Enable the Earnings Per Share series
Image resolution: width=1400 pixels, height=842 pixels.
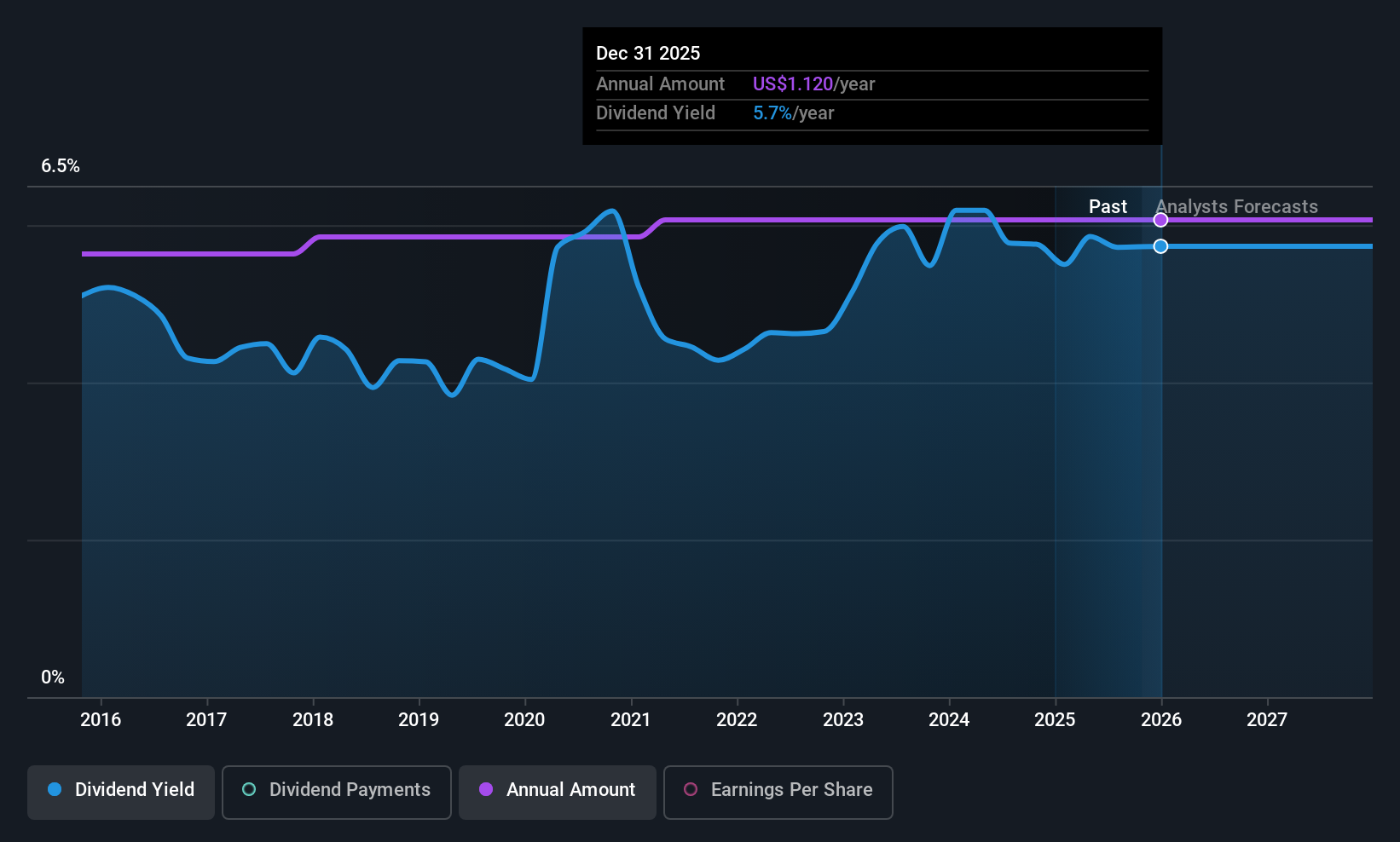778,791
